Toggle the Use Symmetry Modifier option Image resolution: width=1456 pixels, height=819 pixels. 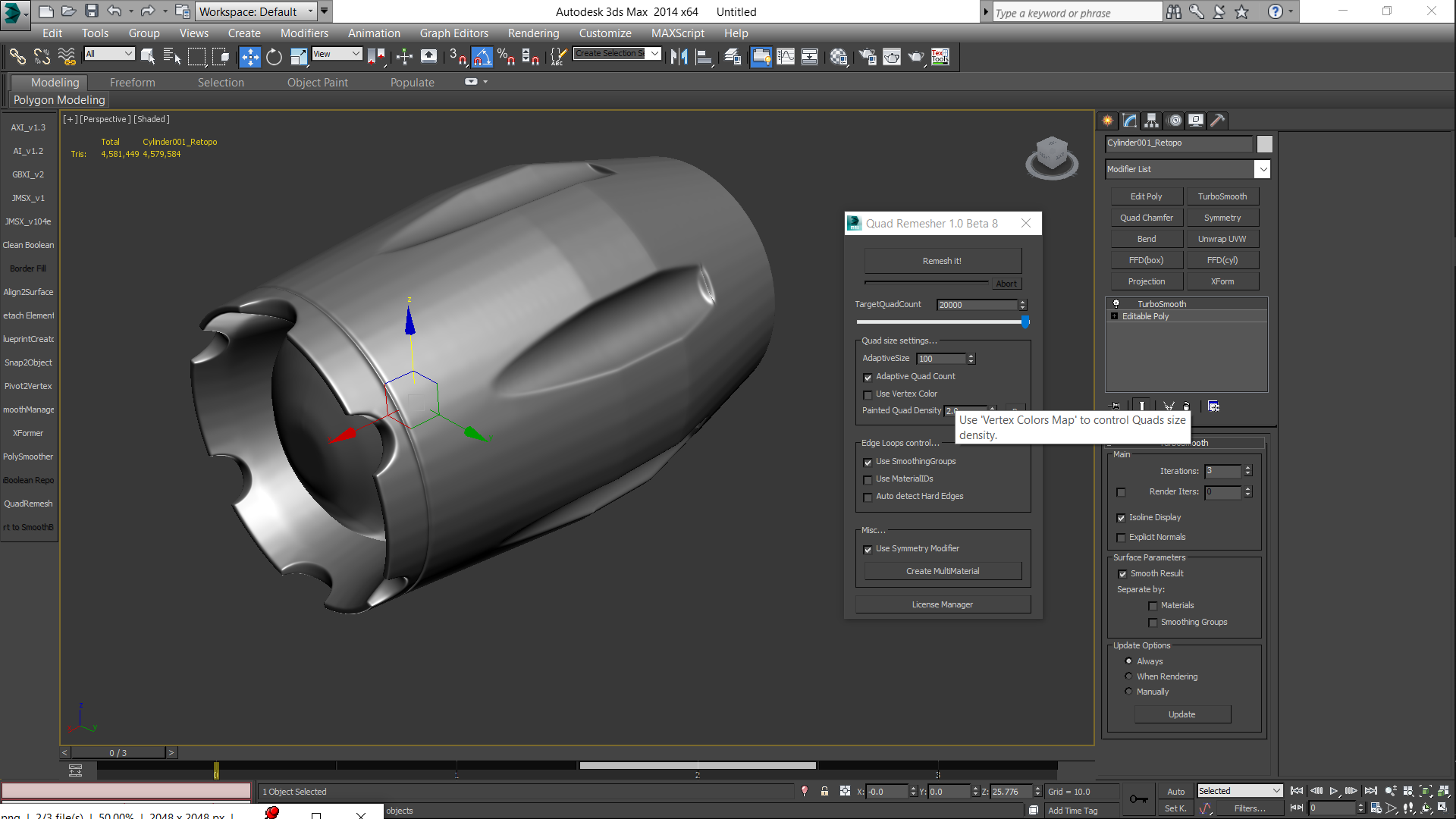pyautogui.click(x=867, y=548)
